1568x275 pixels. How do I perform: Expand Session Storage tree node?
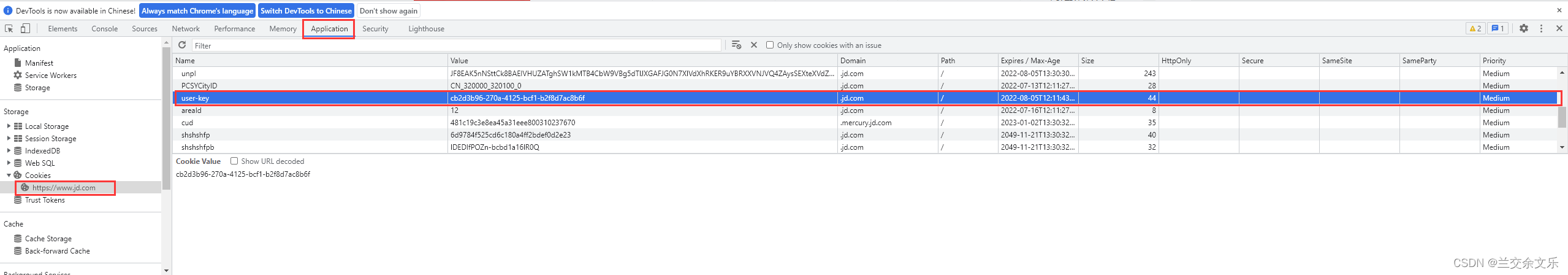[x=9, y=138]
